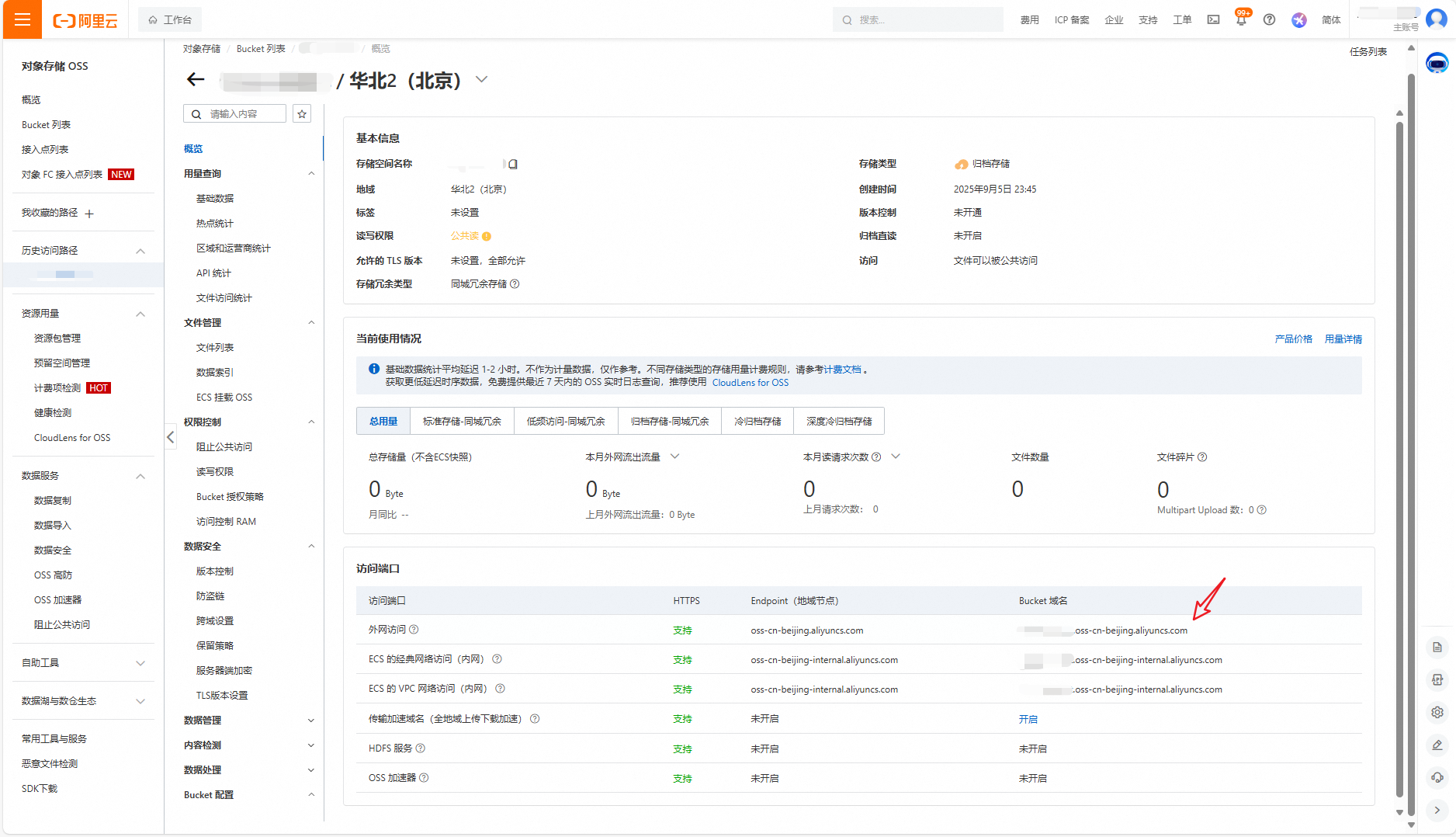Image resolution: width=1456 pixels, height=837 pixels.
Task: Open the edit pencil icon in the right toolbar
Action: click(1437, 745)
